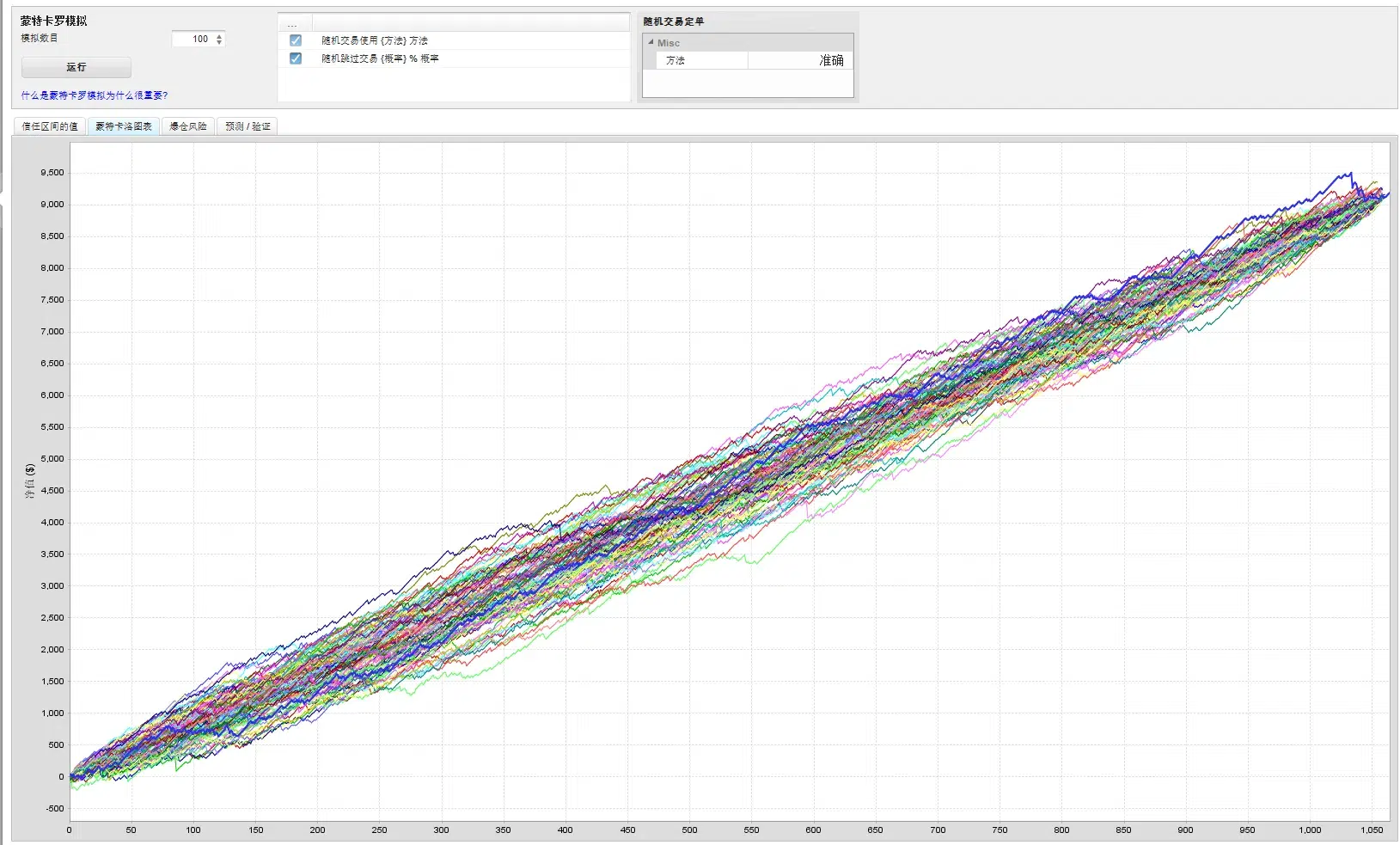The image size is (1400, 845).
Task: Click the 蒙特卡罗模拟 panel heading
Action: coord(54,21)
